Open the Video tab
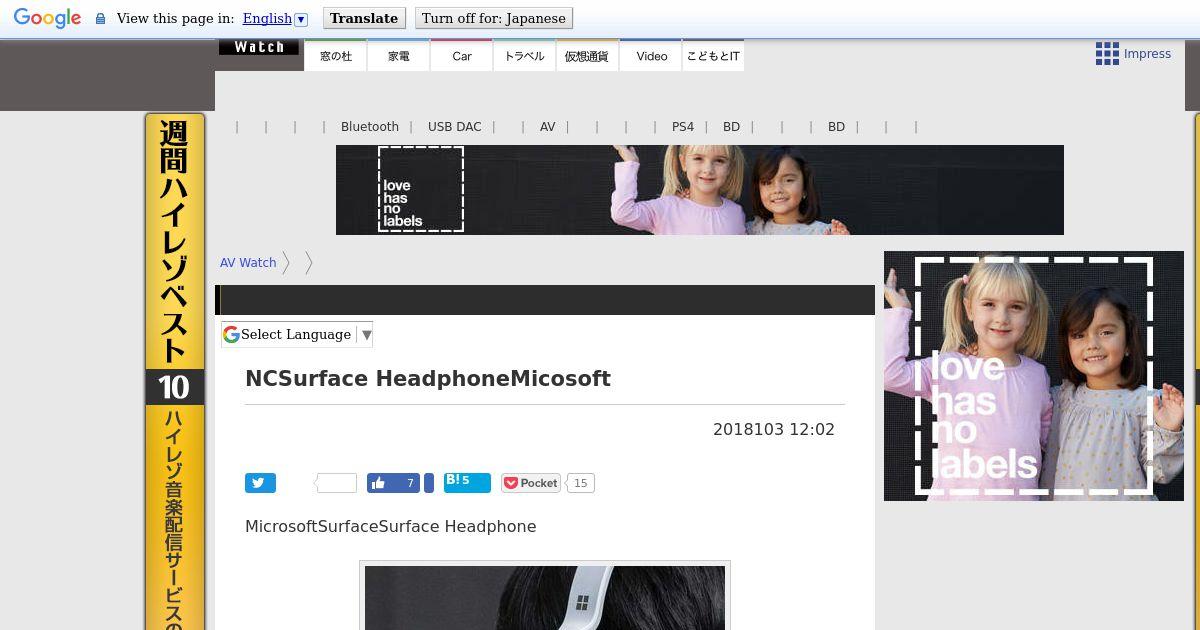This screenshot has width=1200, height=630. [x=651, y=56]
